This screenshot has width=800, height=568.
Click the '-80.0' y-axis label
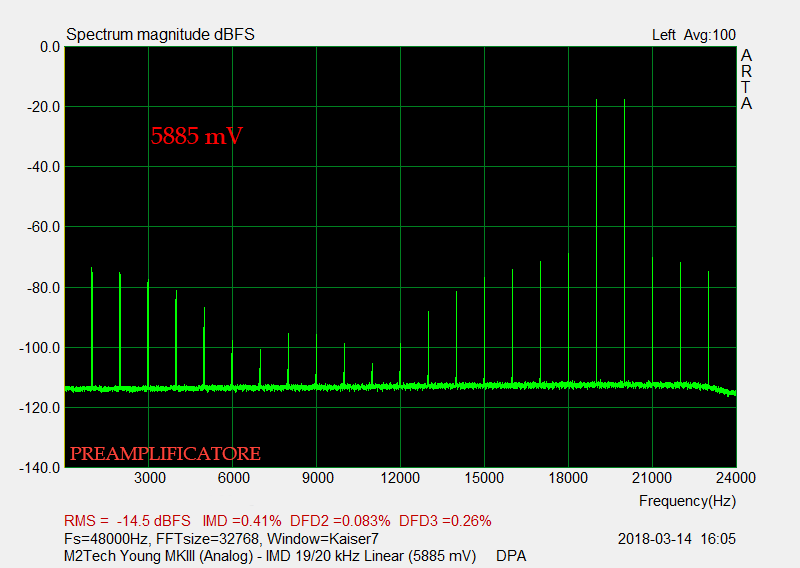click(43, 287)
